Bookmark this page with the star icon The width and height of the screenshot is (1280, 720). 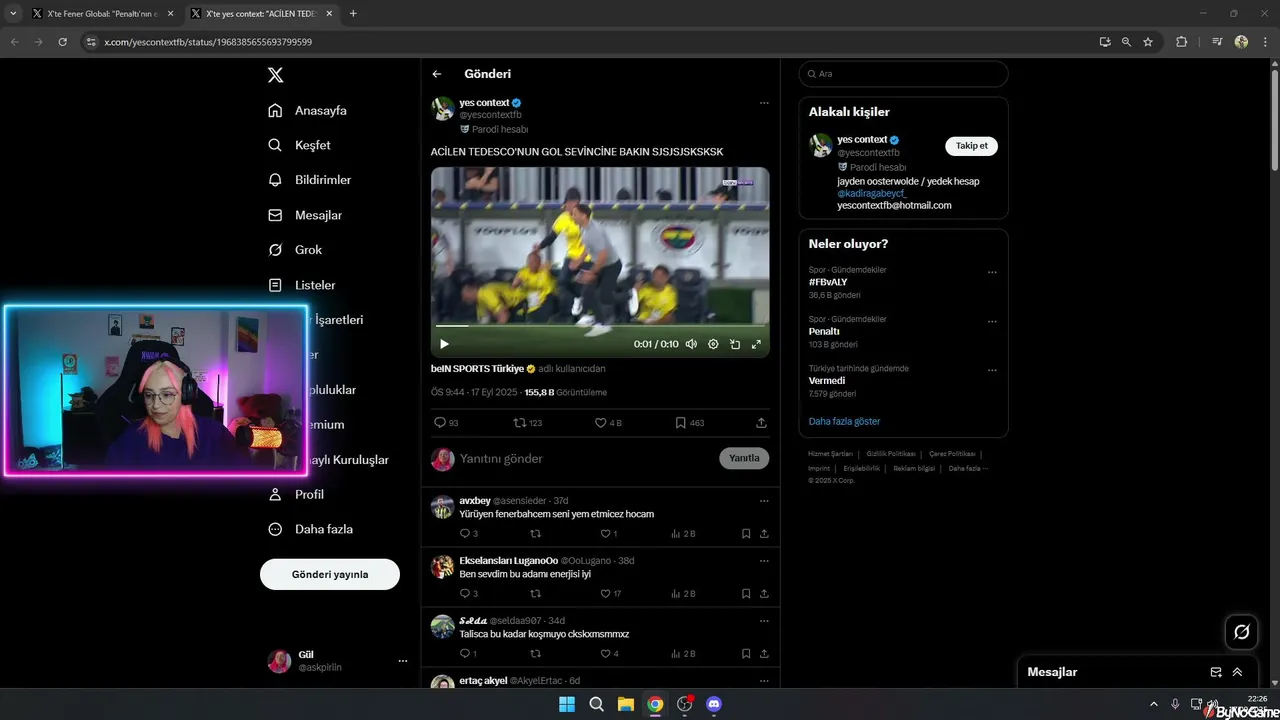1148,42
